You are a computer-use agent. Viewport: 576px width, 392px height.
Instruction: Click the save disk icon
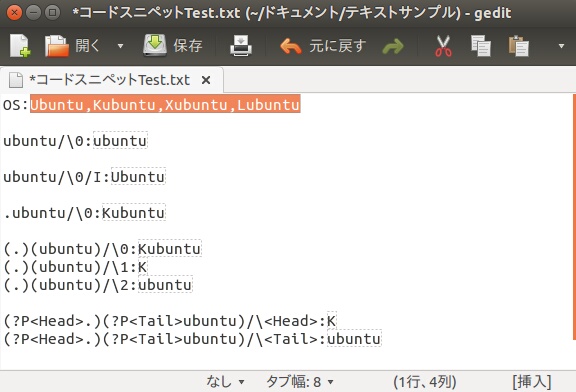(x=155, y=45)
